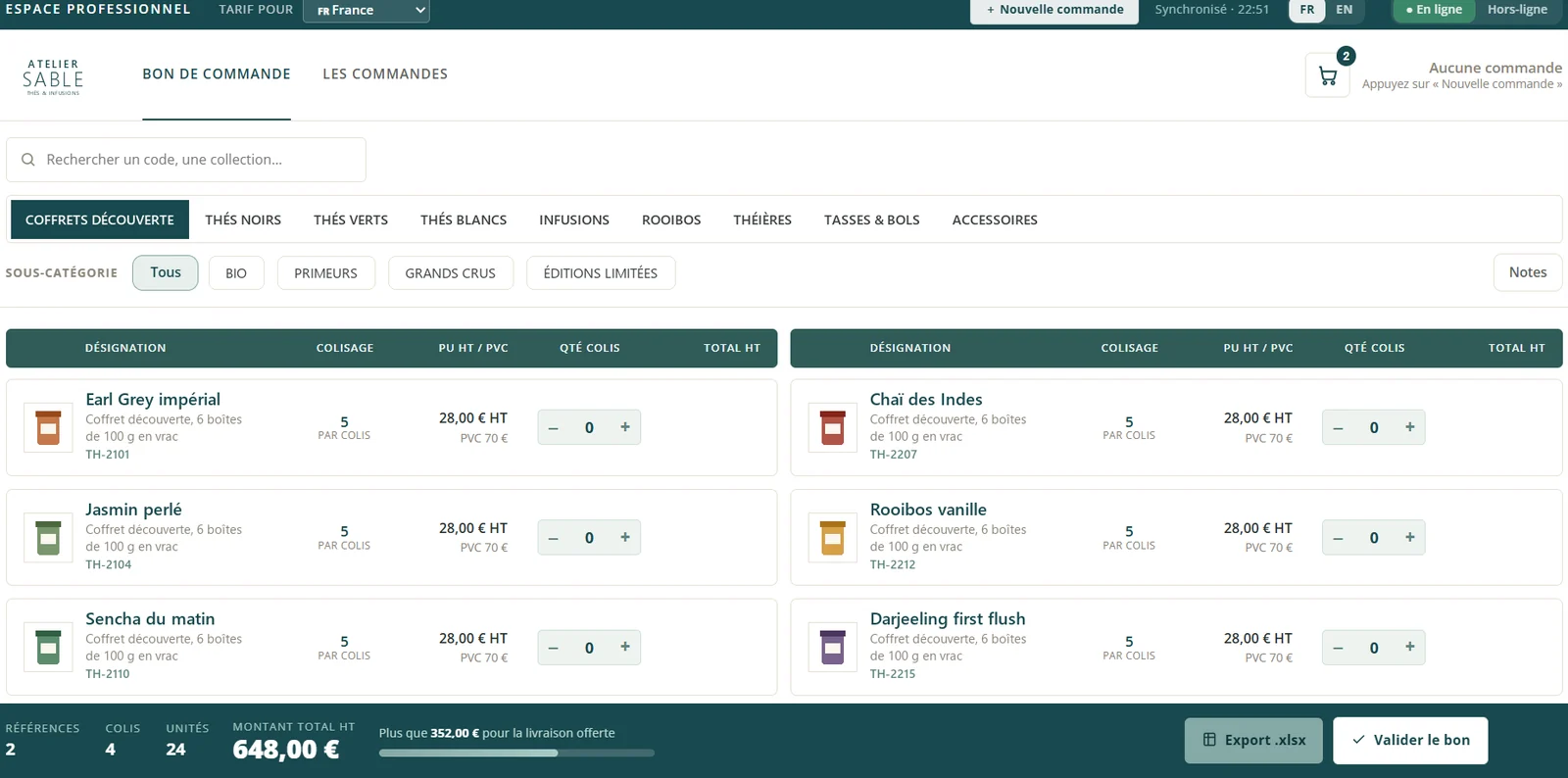Select the GRANDS CRUS sous-catégorie filter
Viewport: 1568px width, 778px height.
click(x=451, y=272)
